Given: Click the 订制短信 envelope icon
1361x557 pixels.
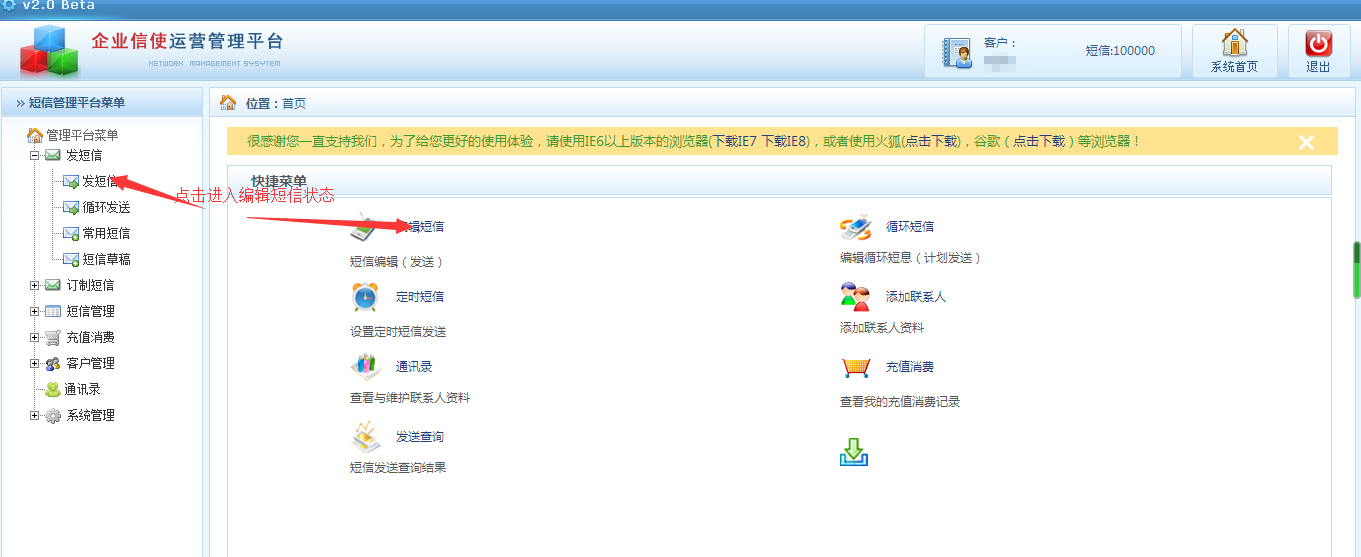Looking at the screenshot, I should coord(53,285).
